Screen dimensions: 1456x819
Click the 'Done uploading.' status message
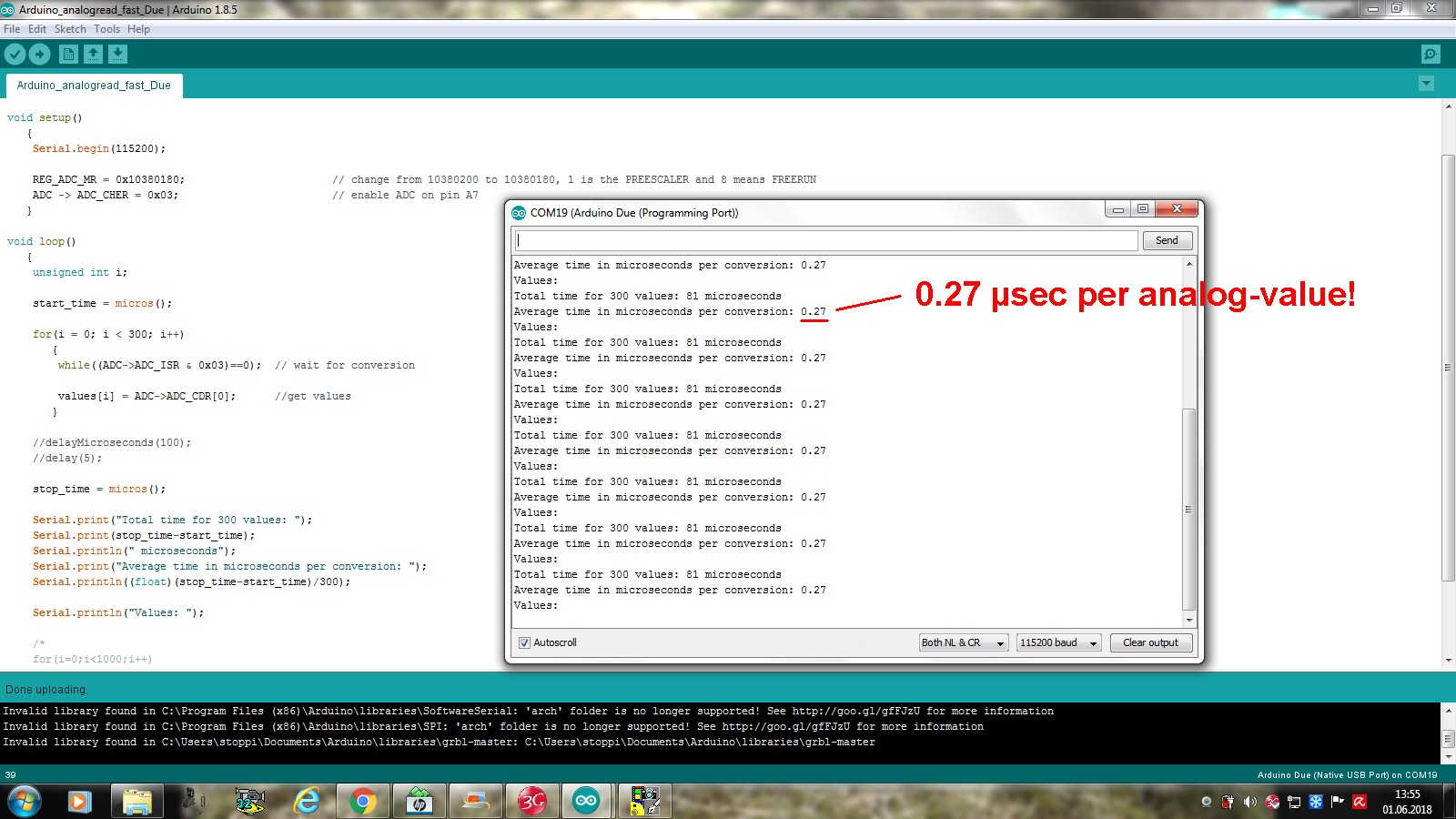click(x=46, y=690)
